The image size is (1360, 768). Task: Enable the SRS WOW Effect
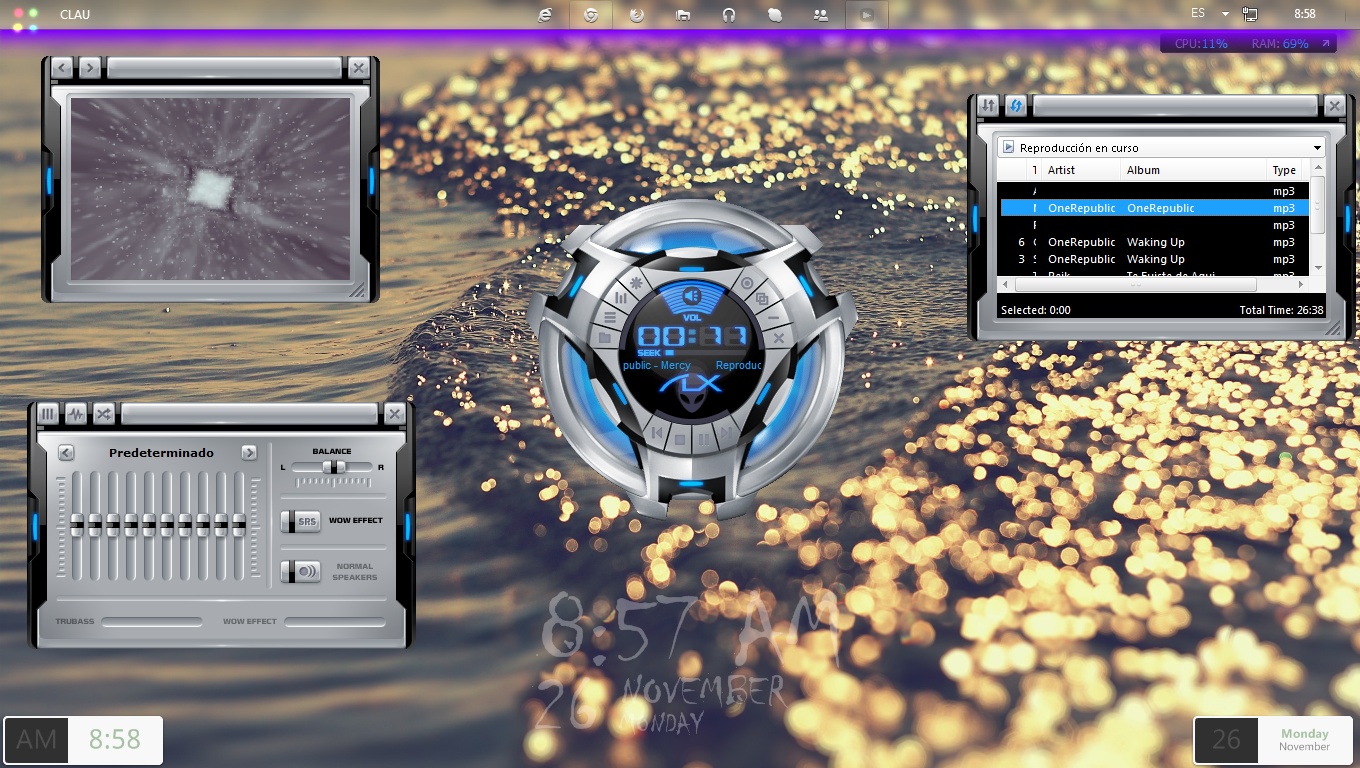(301, 521)
